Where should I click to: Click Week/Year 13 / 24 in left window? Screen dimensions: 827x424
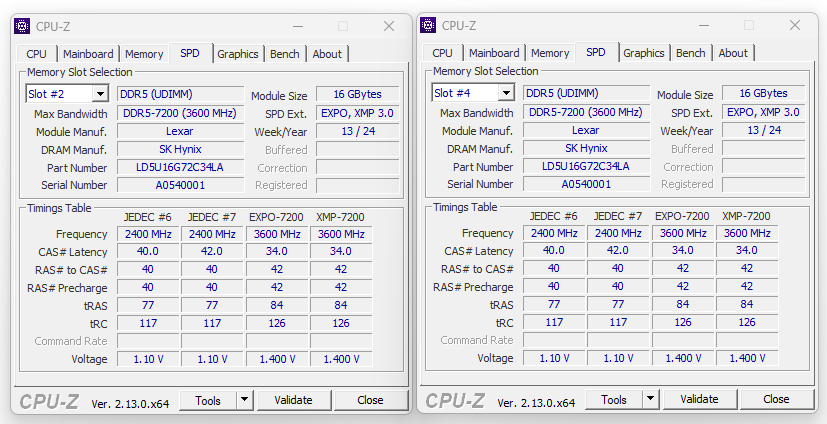coord(358,131)
